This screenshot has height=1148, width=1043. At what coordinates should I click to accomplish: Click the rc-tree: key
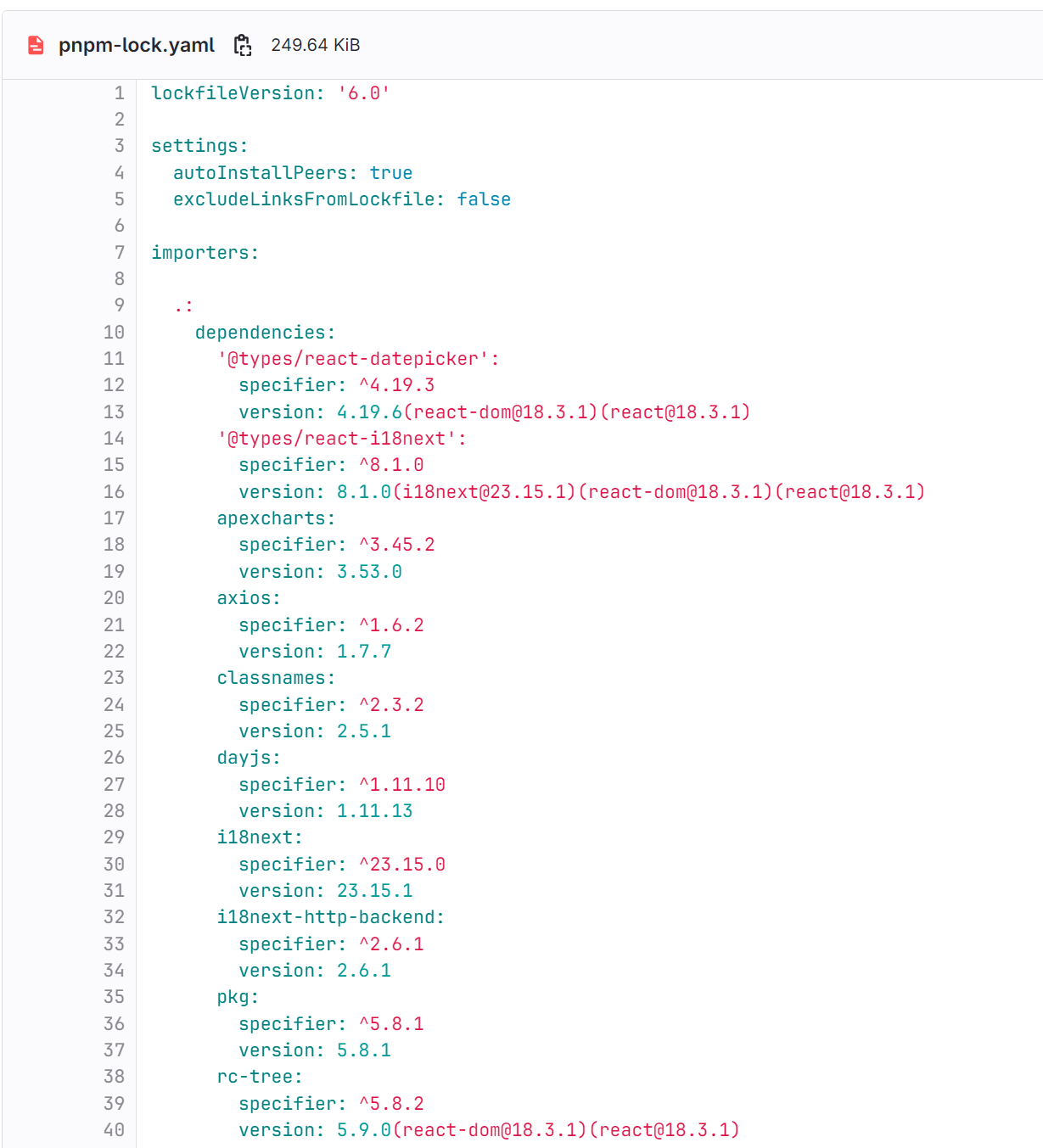(x=260, y=1076)
